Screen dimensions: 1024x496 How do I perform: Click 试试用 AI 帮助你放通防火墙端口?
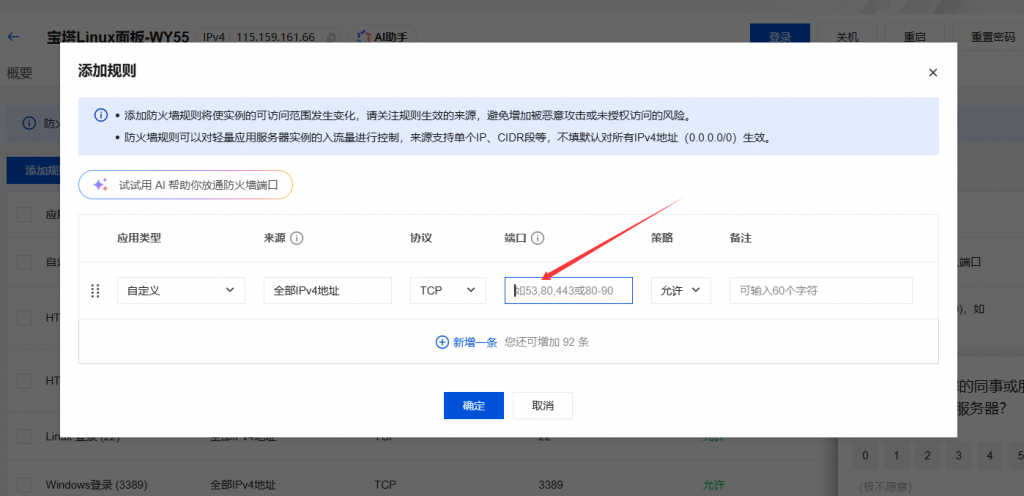[185, 185]
